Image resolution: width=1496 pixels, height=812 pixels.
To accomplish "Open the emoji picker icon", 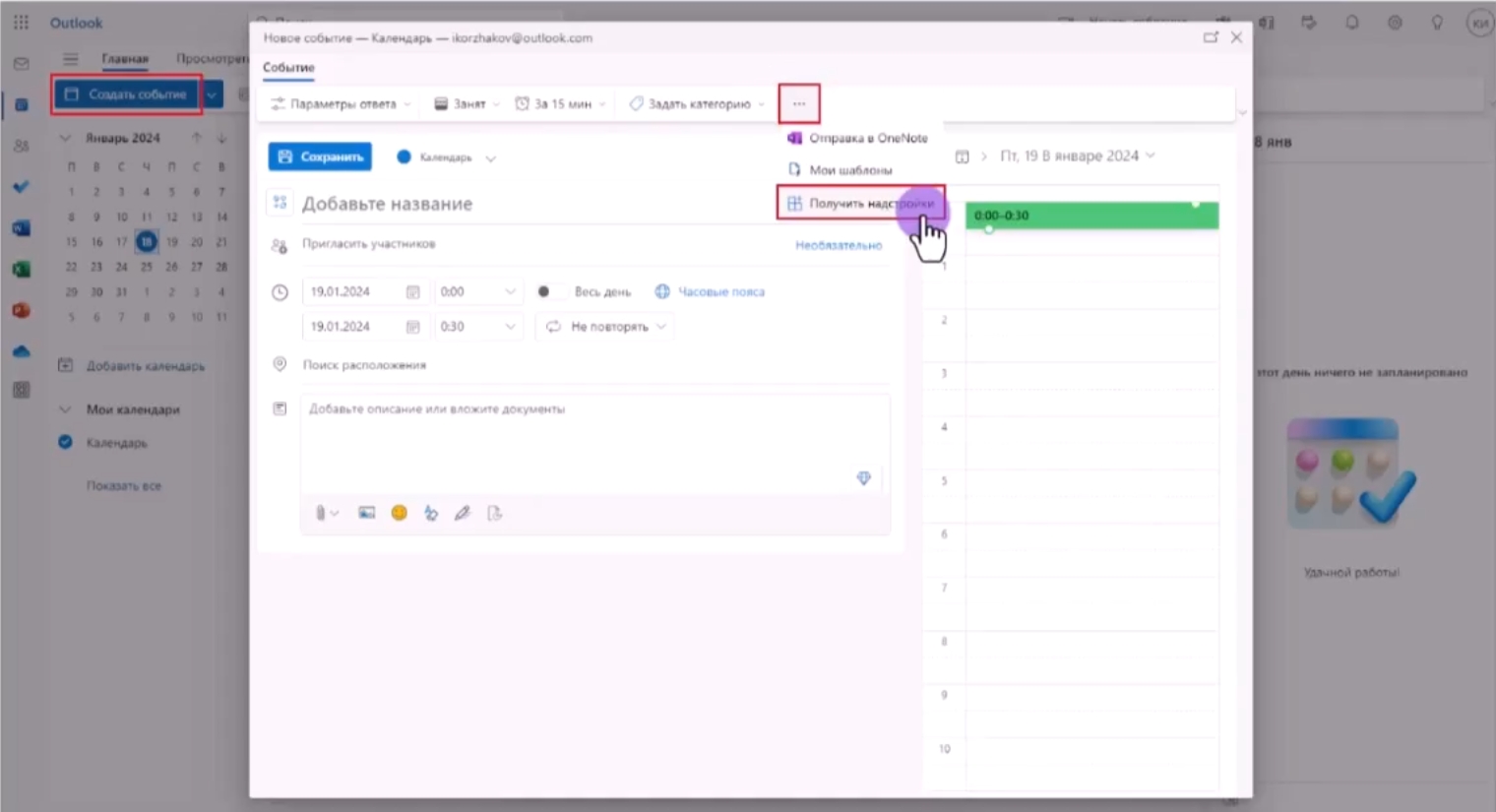I will click(399, 513).
